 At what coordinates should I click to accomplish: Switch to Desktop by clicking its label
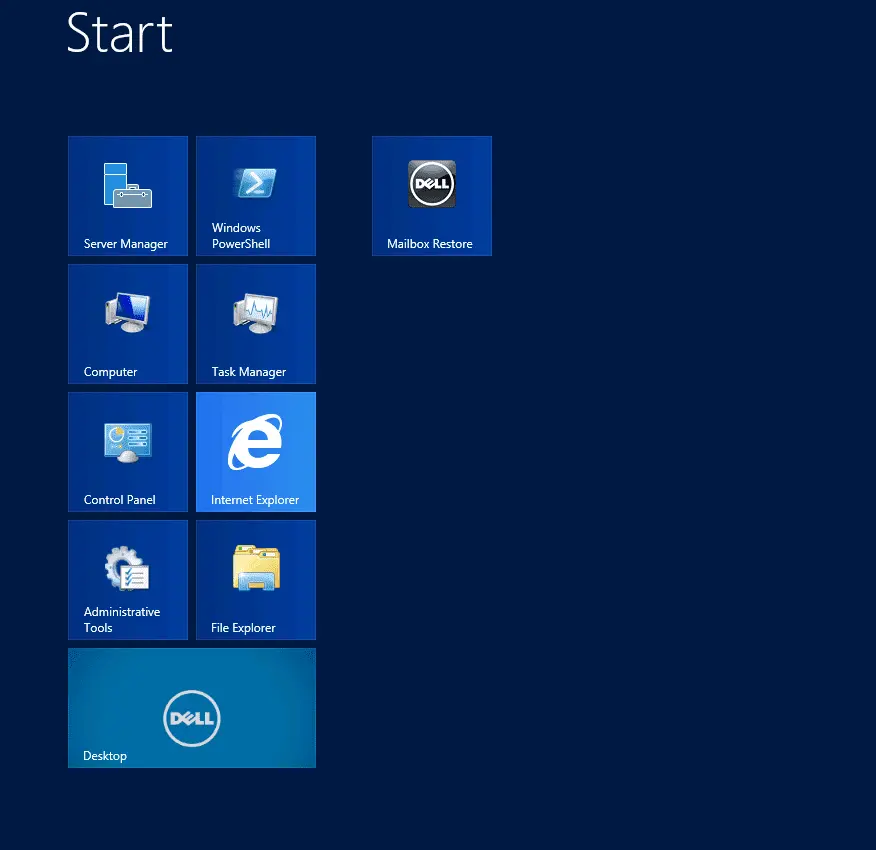[x=105, y=756]
